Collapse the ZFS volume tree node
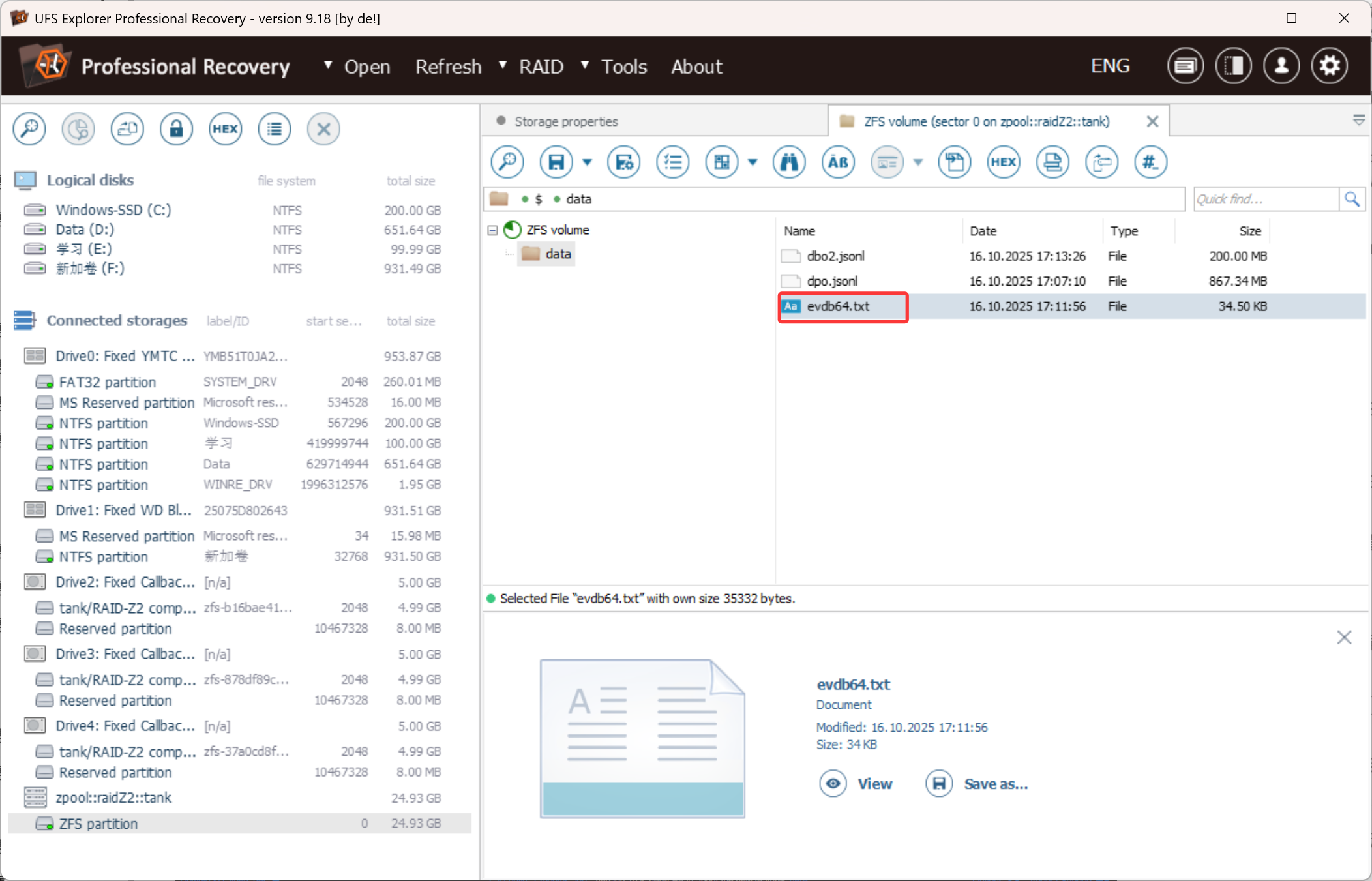Screen dimensions: 1372x881 [493, 230]
